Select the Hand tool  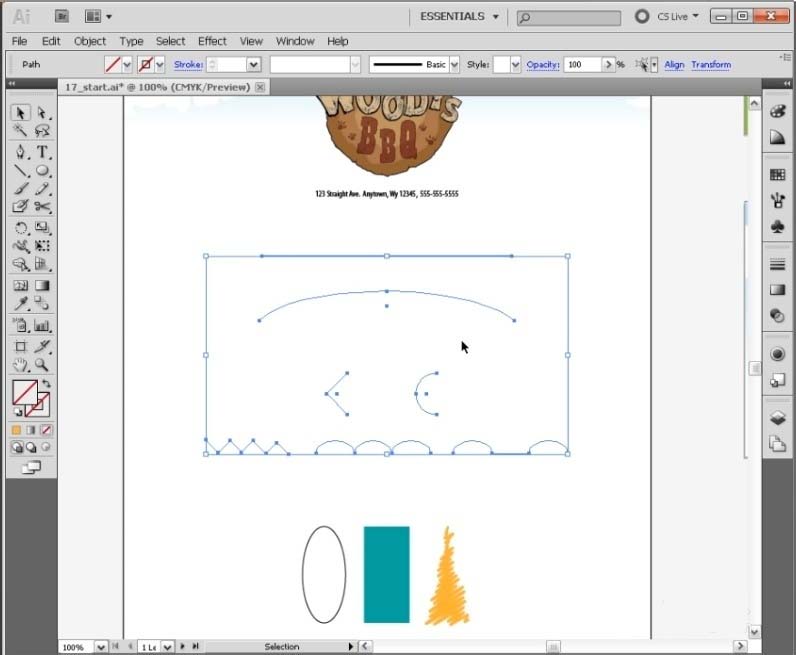click(20, 365)
